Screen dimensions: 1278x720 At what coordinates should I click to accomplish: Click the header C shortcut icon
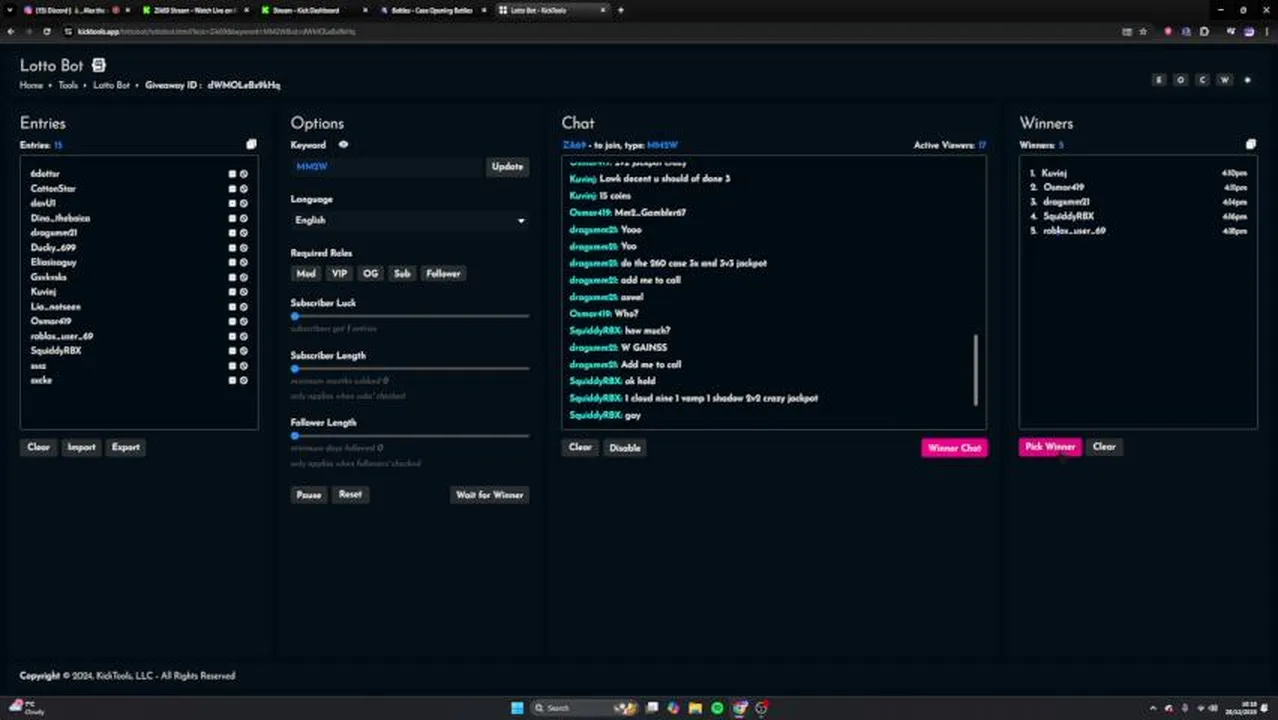[x=1203, y=80]
